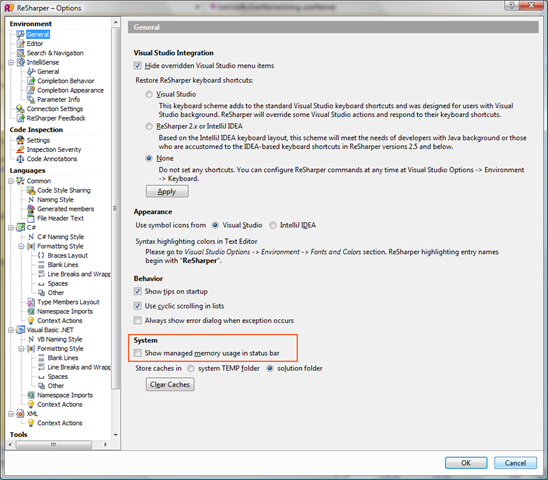Click the tree's vertical scrollbar thumb

point(115,208)
